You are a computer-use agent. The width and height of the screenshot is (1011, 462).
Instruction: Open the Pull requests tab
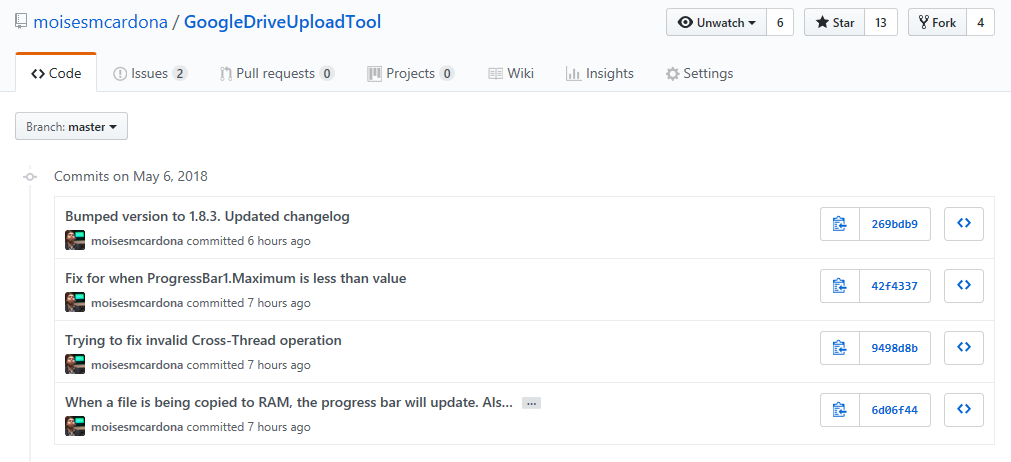277,73
